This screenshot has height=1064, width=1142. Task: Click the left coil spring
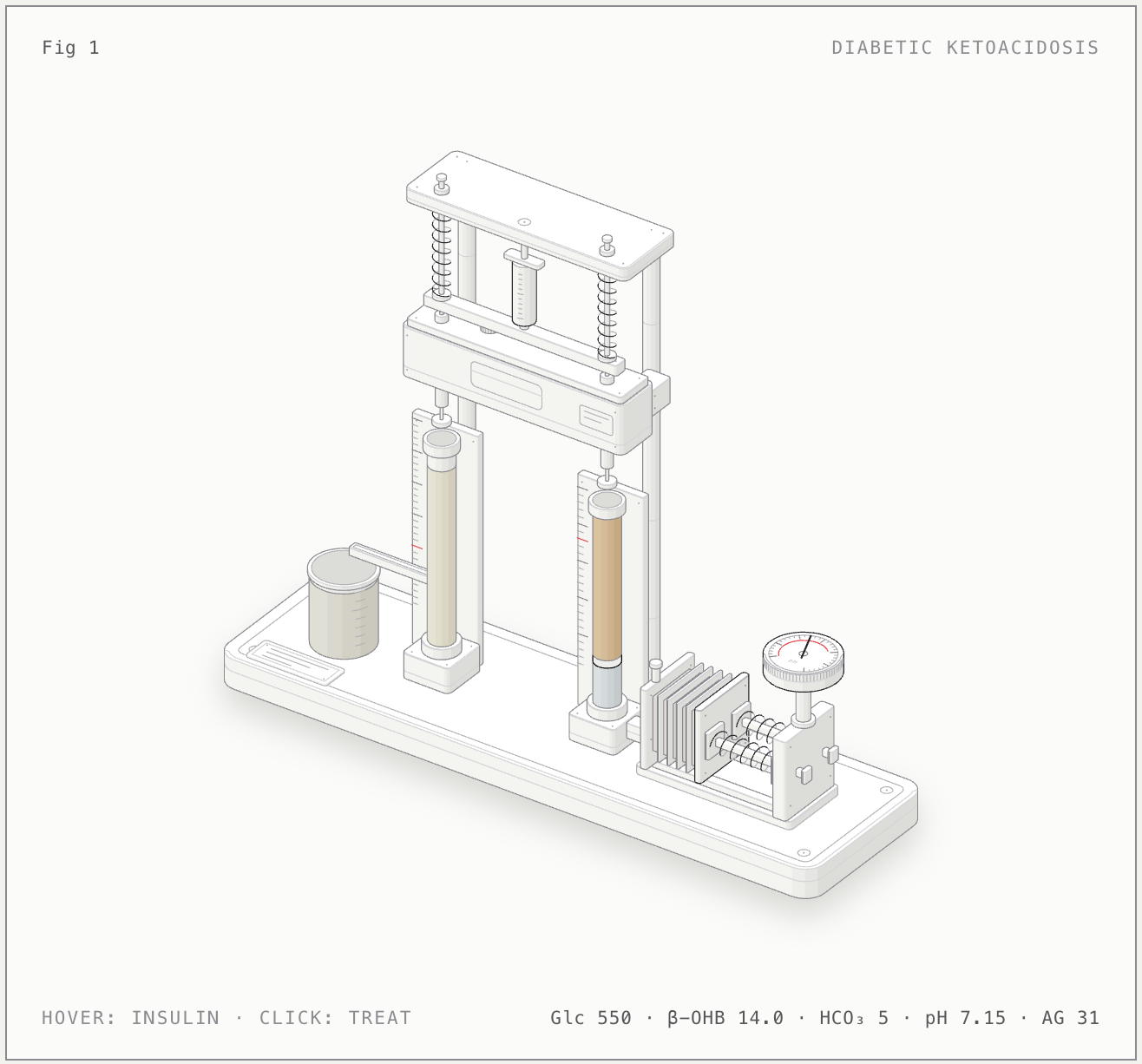442,252
